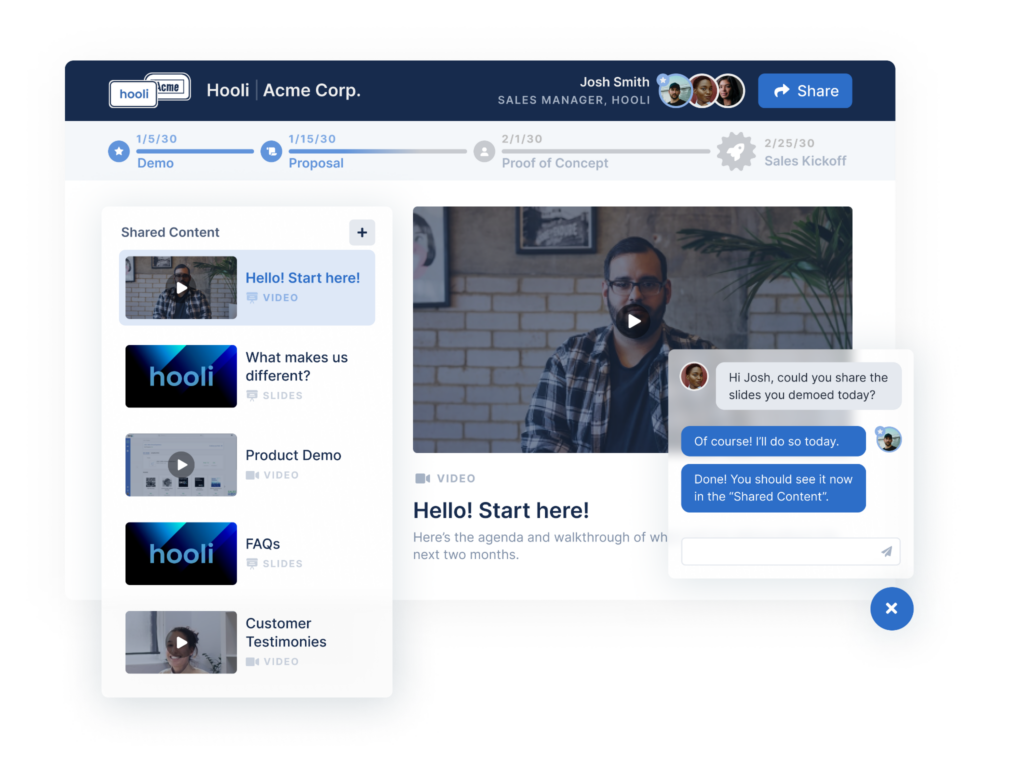Play the 'Hello! Start here!' main video
Screen dimensions: 1024x771
633,321
